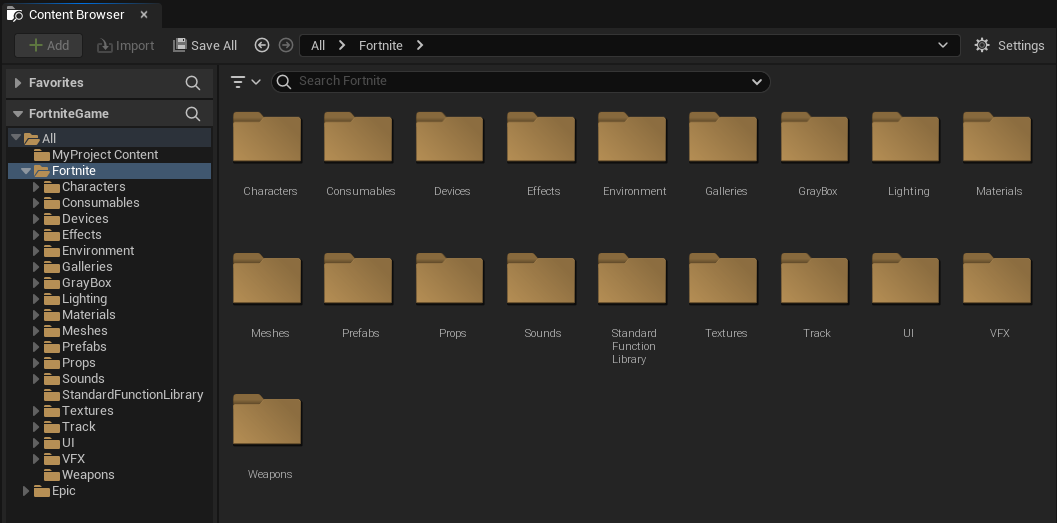Screen dimensions: 1057x523
Task: Click the search icon in Favorites
Action: pos(193,83)
